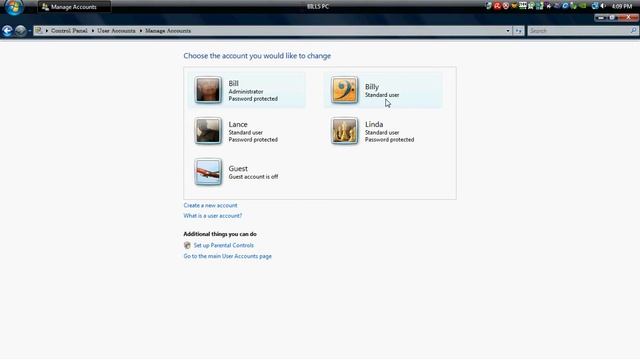
Task: Open the Windows Start orb
Action: point(13,7)
